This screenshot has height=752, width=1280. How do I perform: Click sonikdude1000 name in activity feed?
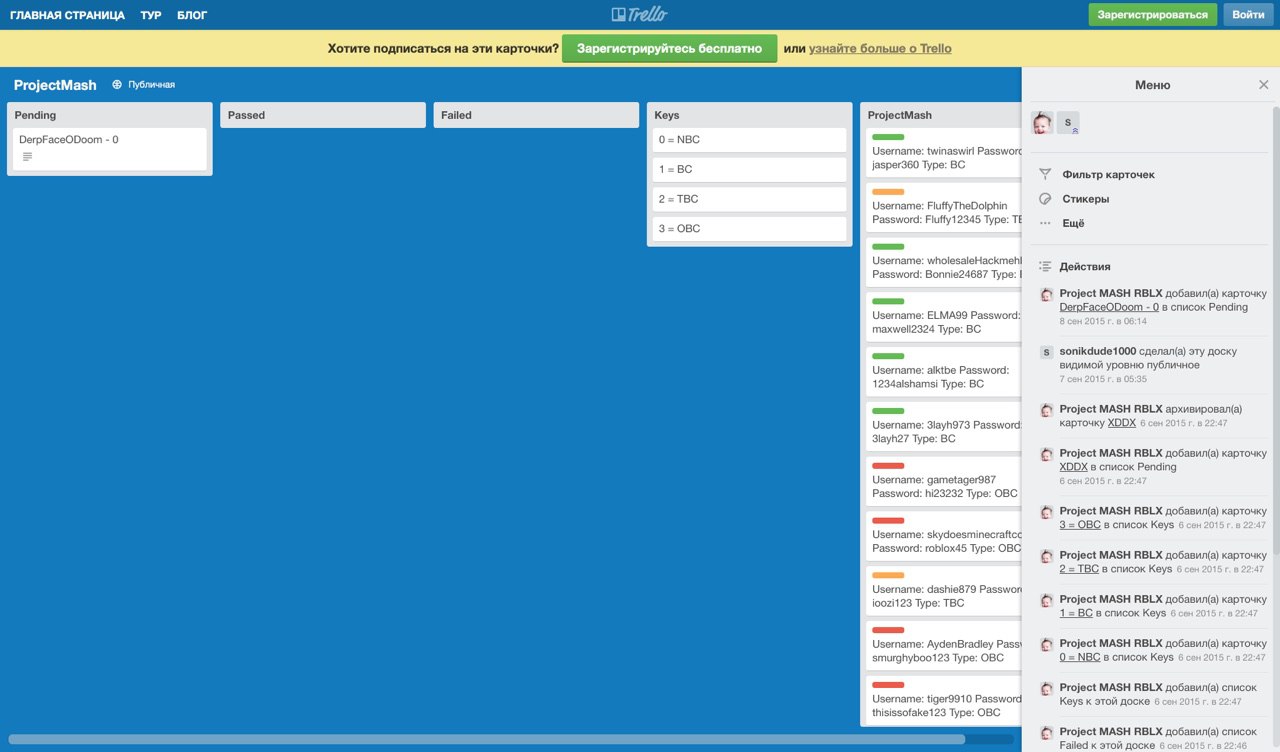tap(1098, 351)
